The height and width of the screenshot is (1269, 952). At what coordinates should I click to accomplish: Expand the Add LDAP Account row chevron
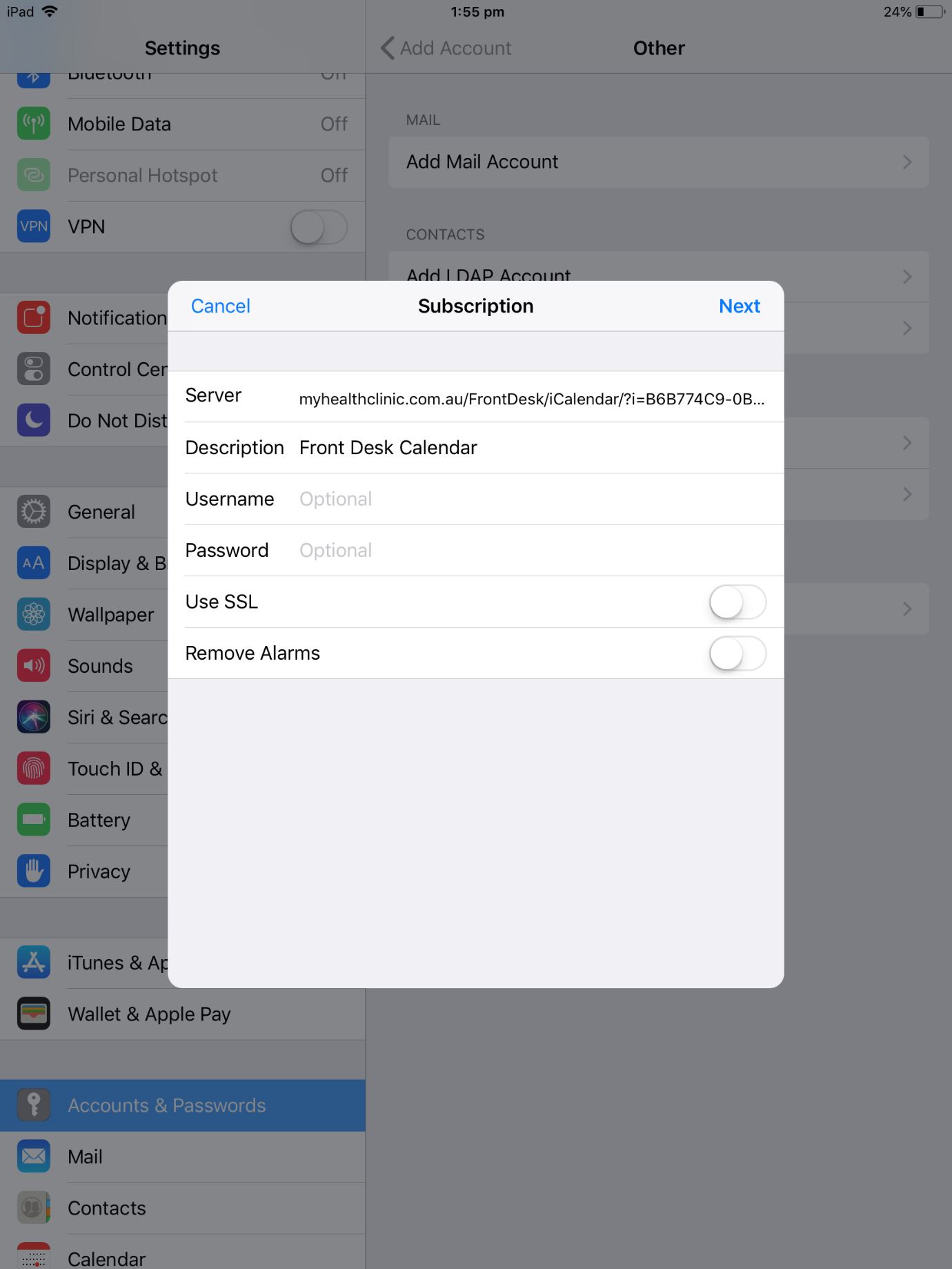pos(907,277)
